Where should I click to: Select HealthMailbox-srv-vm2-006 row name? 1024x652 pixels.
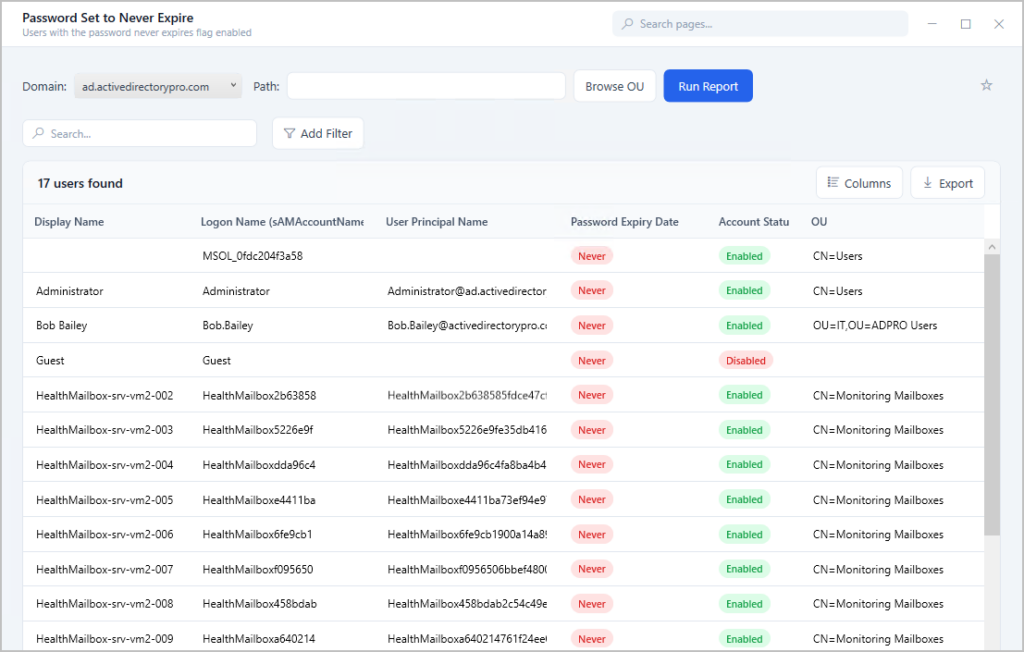(104, 534)
